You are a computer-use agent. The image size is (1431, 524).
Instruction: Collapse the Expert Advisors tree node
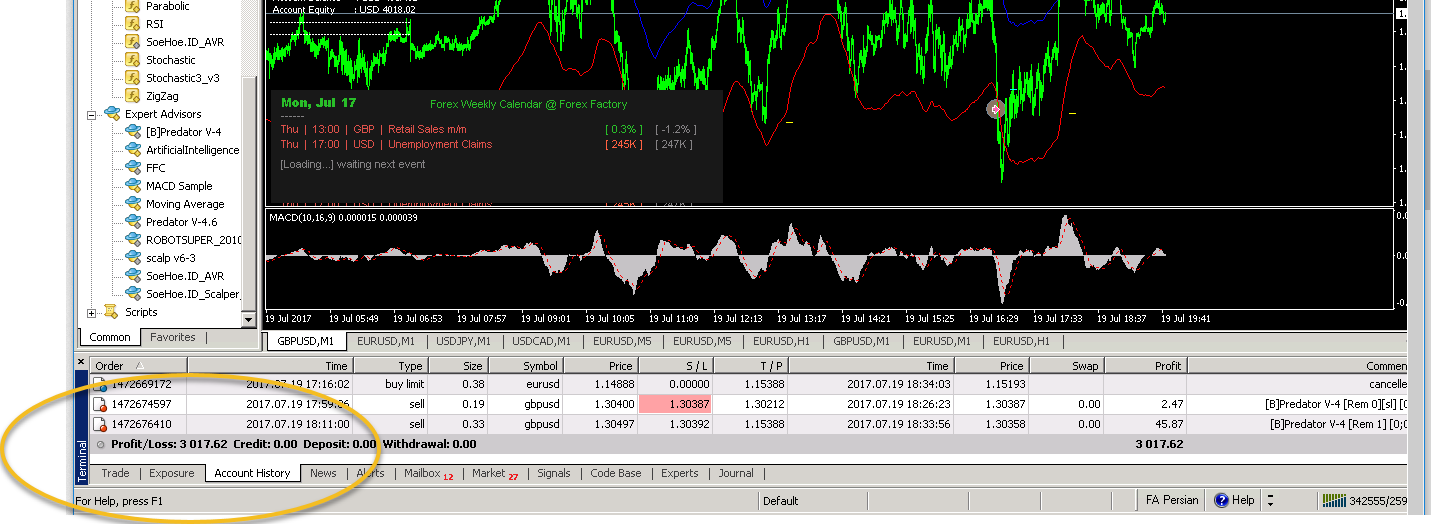click(x=92, y=115)
